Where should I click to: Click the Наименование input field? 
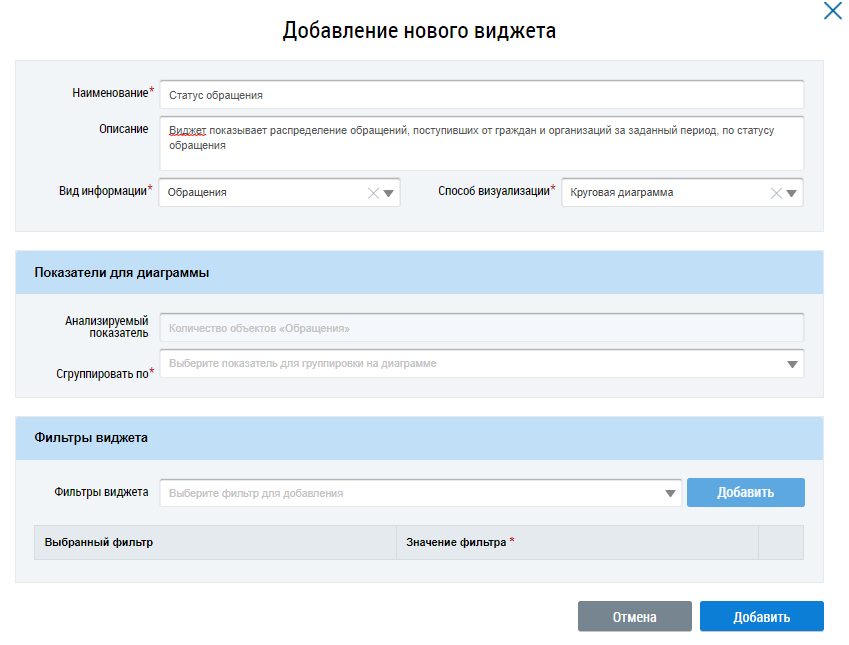click(480, 95)
